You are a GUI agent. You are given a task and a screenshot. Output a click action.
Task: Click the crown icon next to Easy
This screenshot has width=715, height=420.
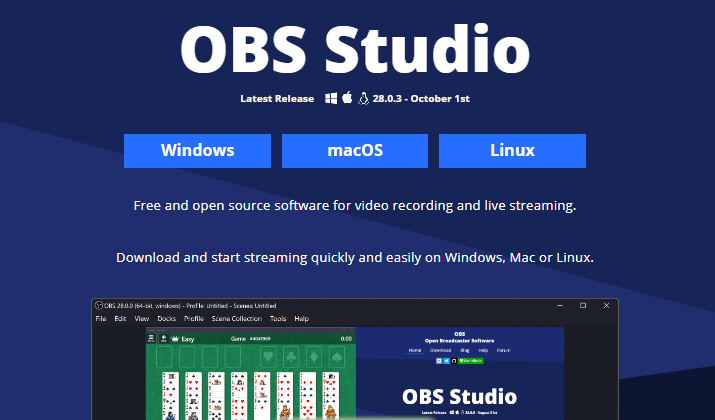pos(175,339)
